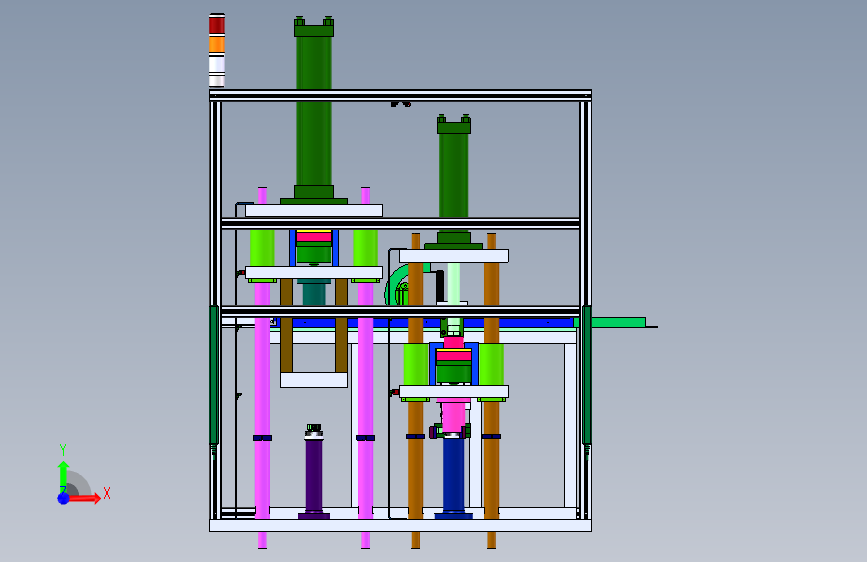Select the top aluminum frame beam
This screenshot has height=562, width=867.
[x=400, y=95]
